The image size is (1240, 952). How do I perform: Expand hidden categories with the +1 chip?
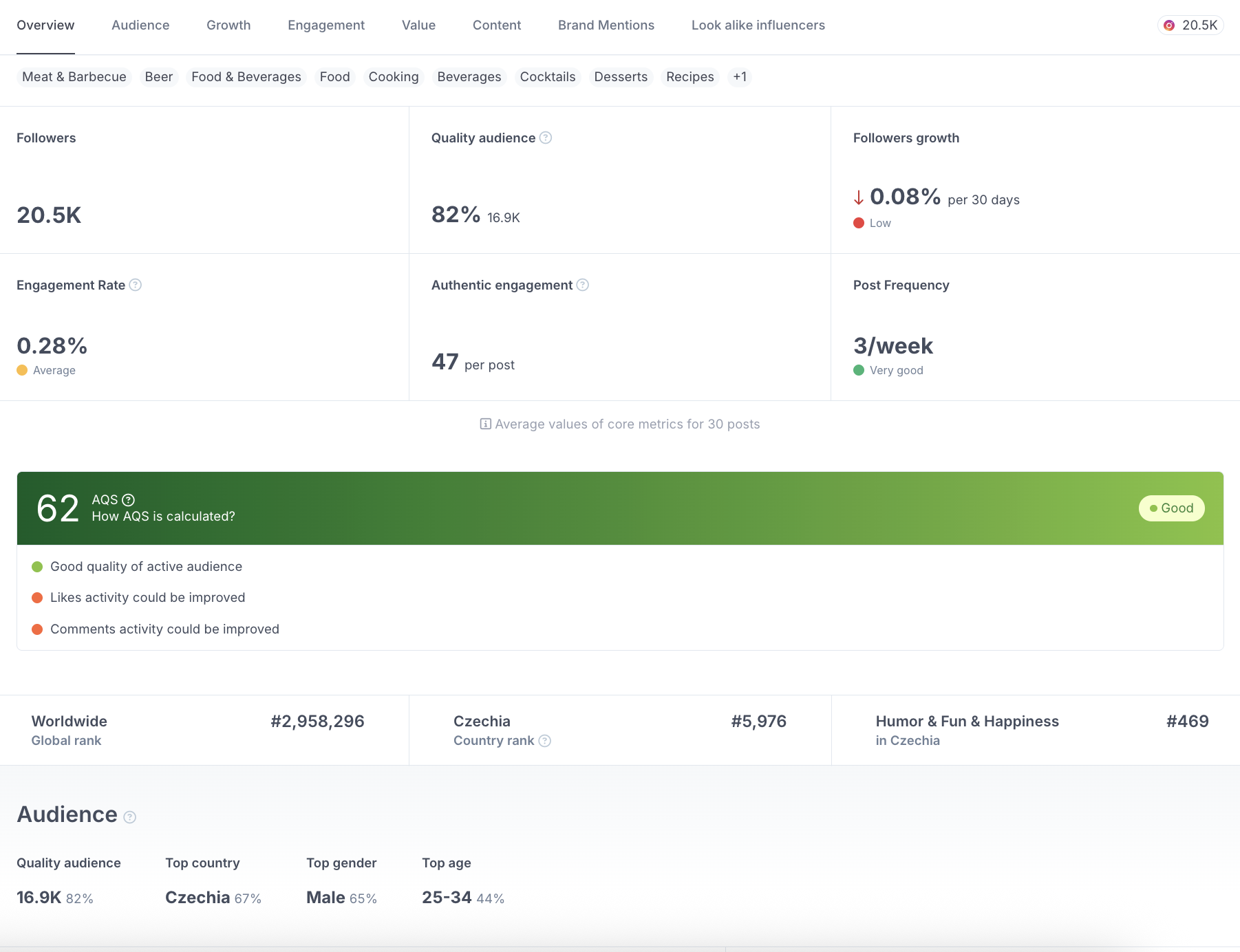coord(740,77)
